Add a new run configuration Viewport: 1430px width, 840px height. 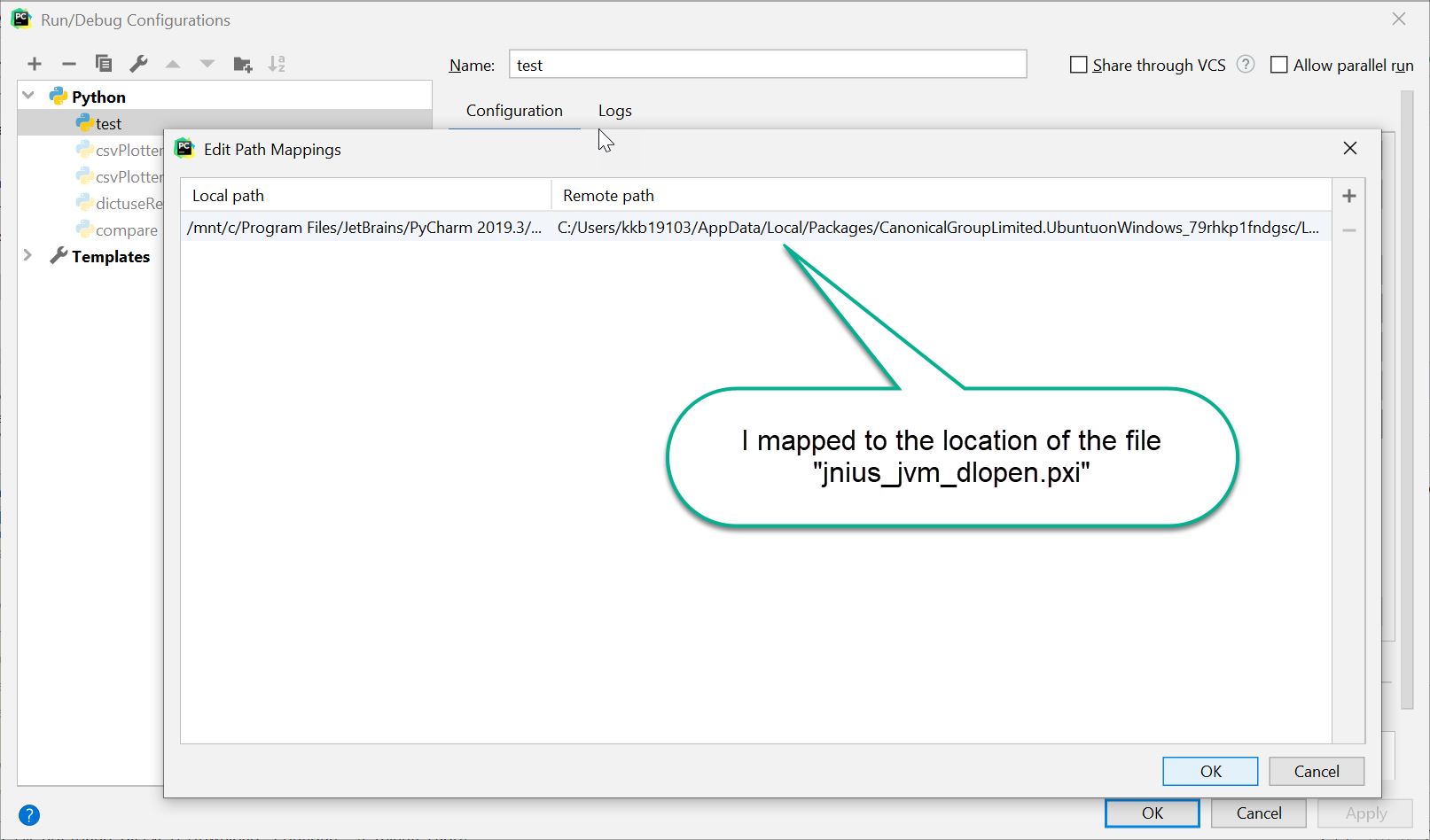[35, 64]
